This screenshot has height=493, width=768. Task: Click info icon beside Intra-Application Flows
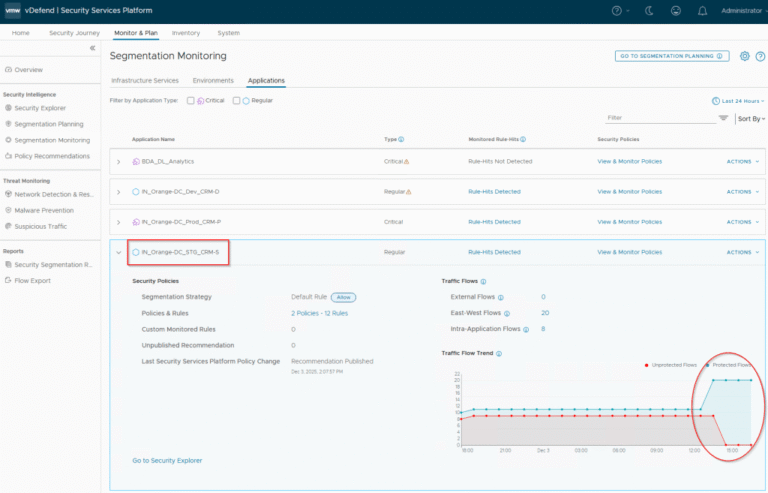pyautogui.click(x=526, y=329)
